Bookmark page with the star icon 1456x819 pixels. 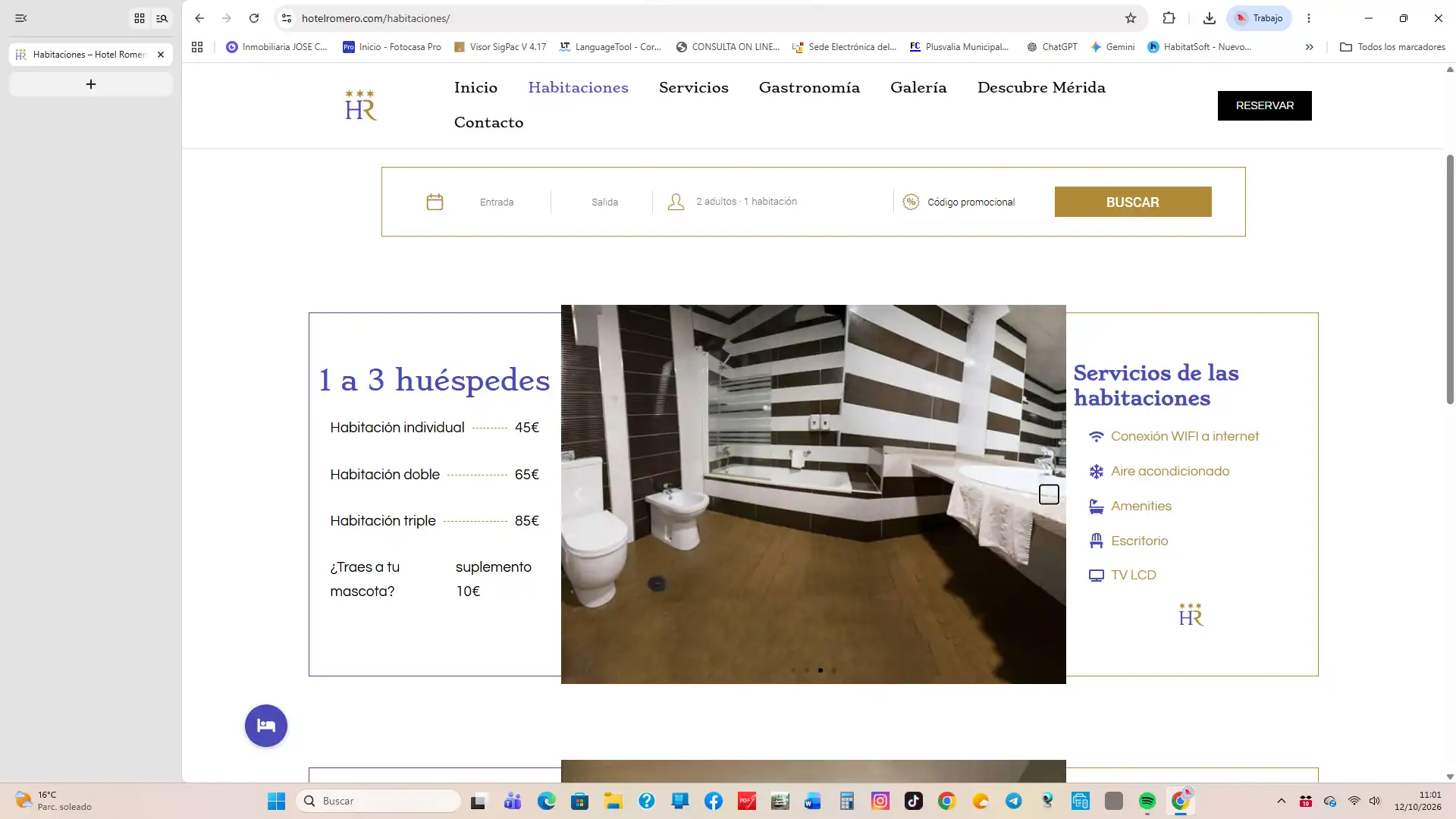(x=1131, y=18)
